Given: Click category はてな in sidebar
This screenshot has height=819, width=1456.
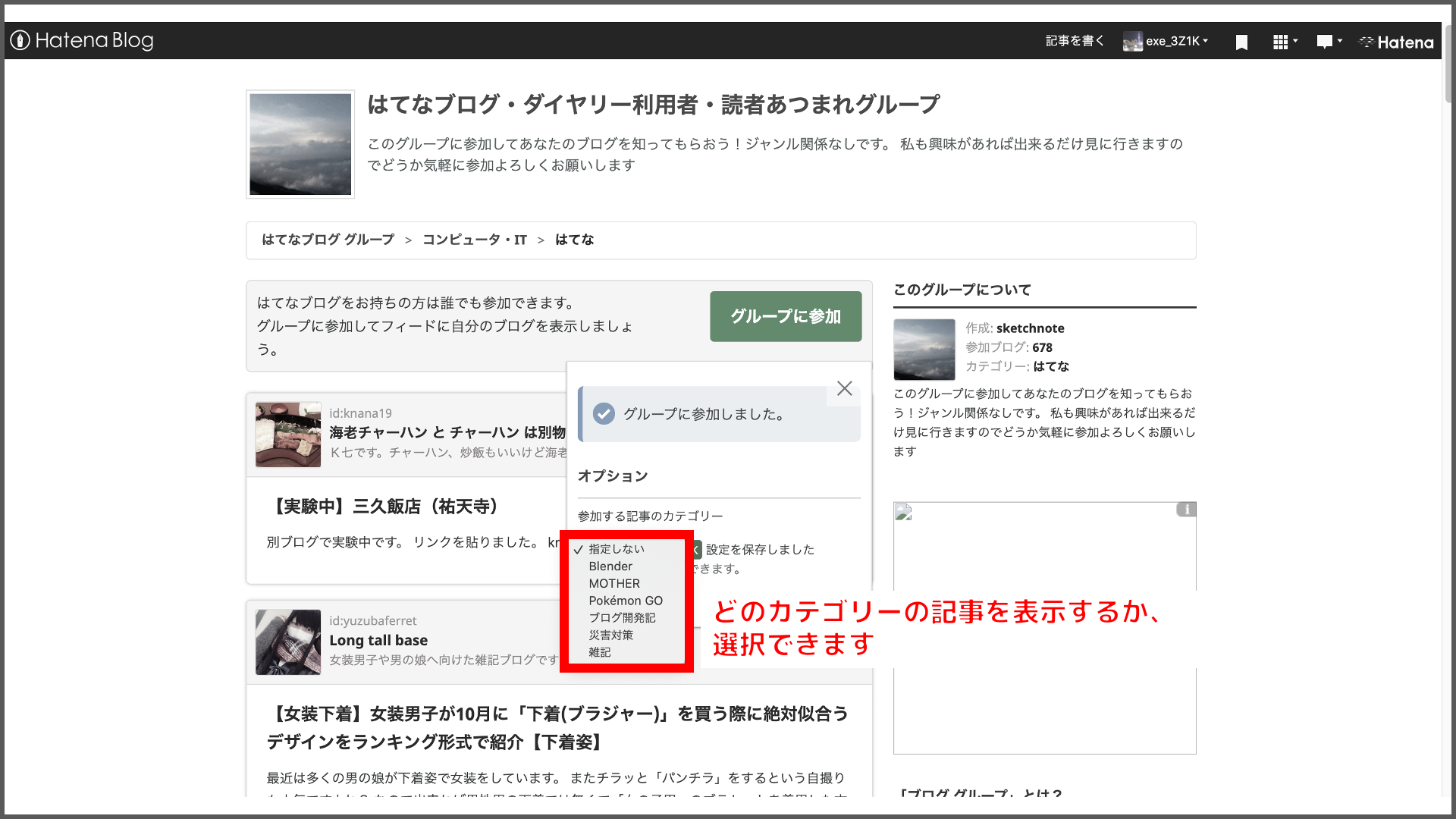Looking at the screenshot, I should point(1051,366).
